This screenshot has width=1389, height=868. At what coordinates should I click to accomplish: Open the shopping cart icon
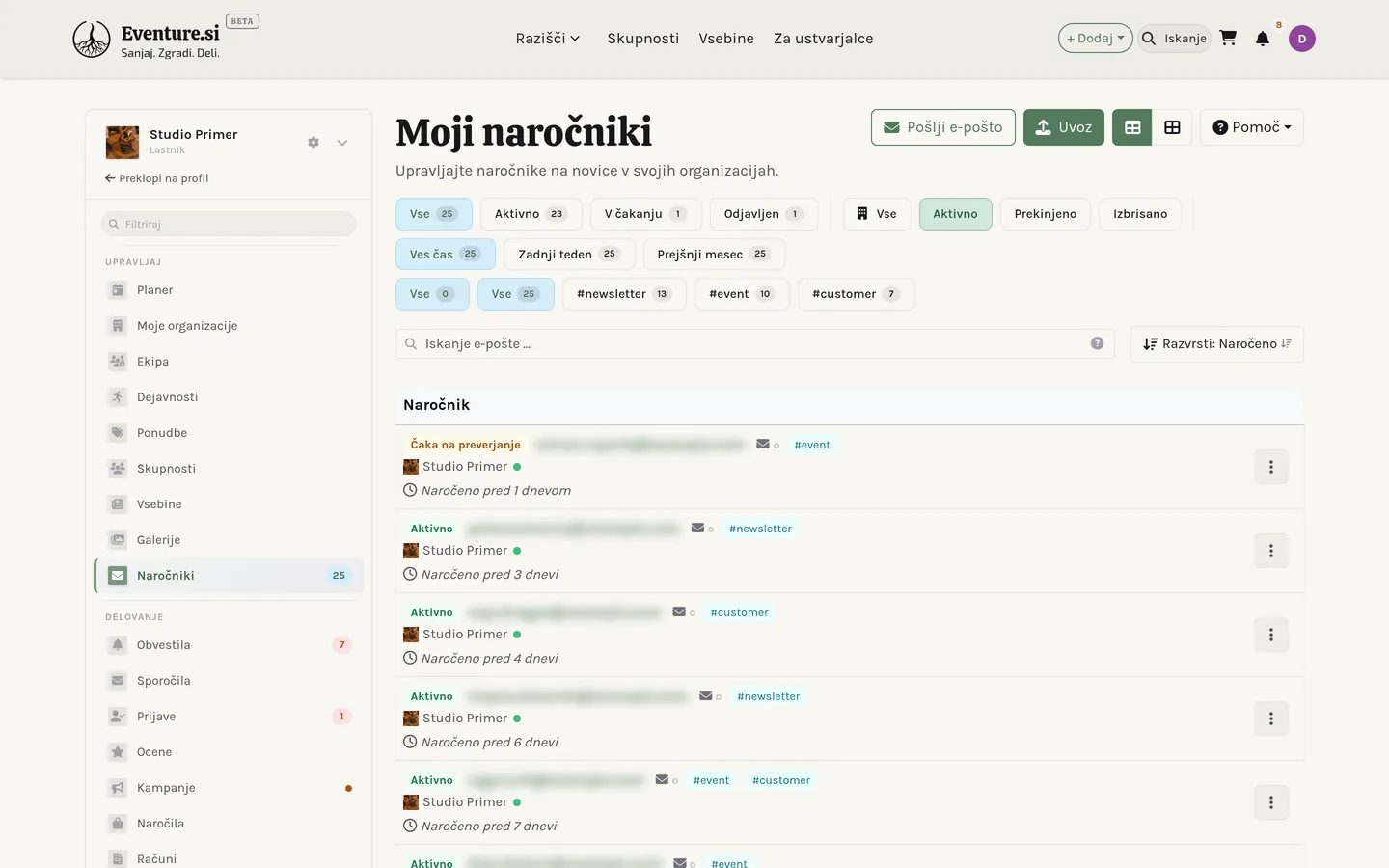pyautogui.click(x=1228, y=39)
